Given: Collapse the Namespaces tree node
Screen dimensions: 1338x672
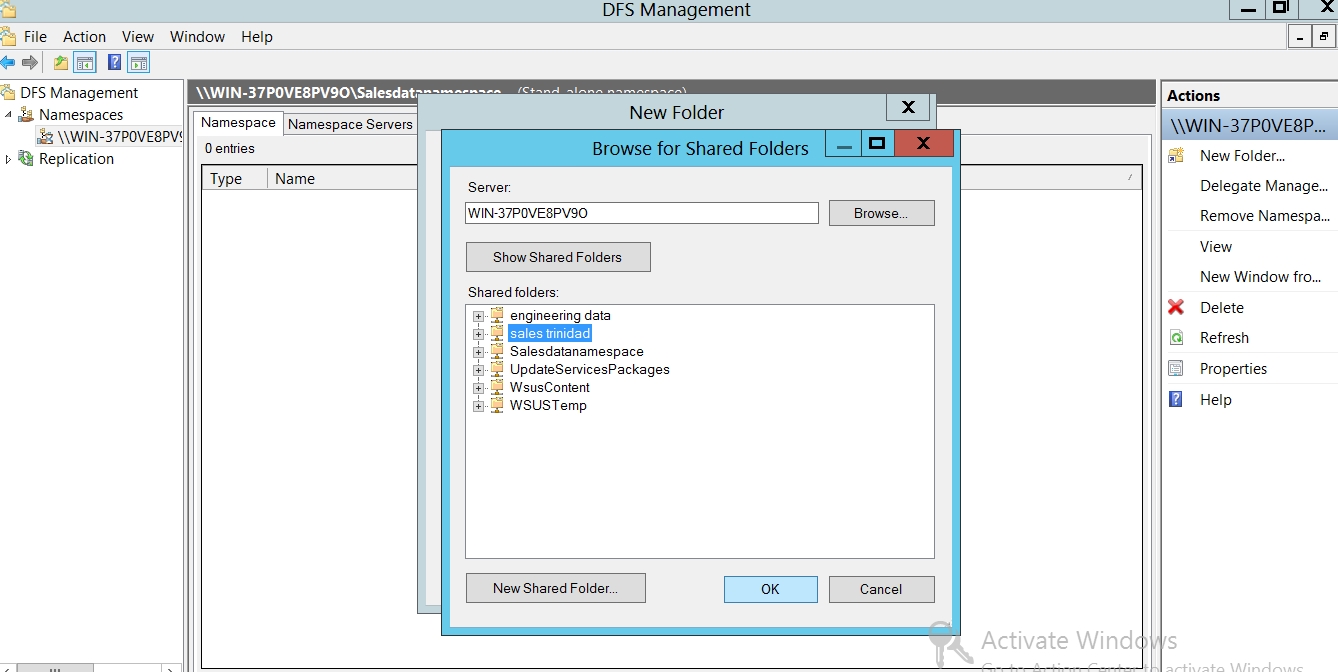Looking at the screenshot, I should tap(9, 115).
